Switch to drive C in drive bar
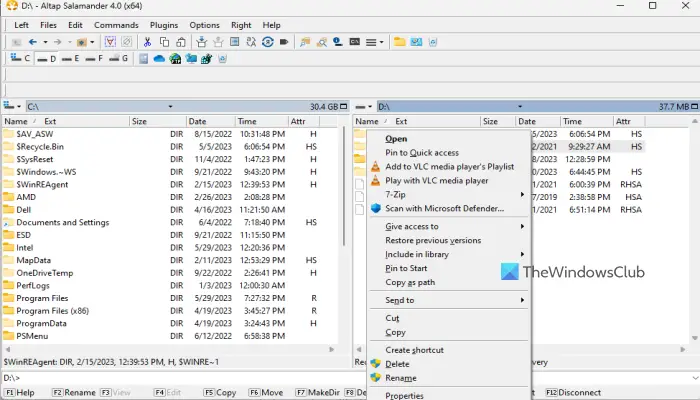The image size is (700, 400). [x=20, y=58]
